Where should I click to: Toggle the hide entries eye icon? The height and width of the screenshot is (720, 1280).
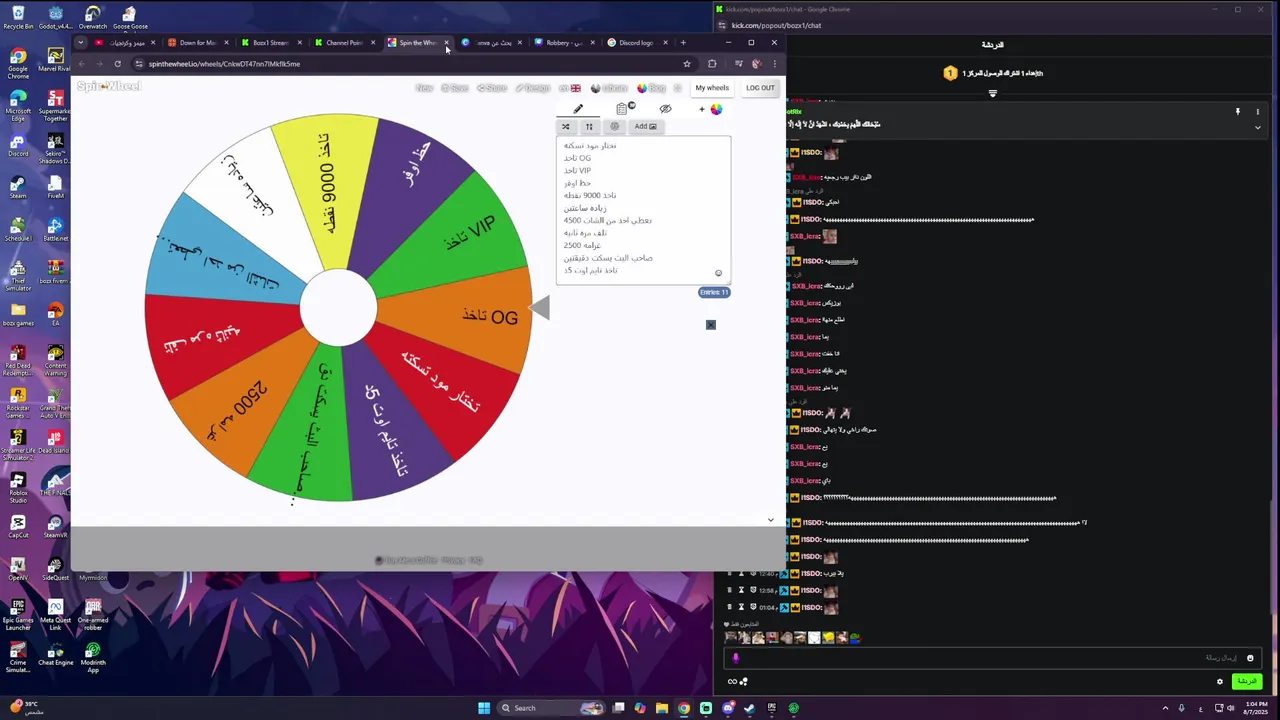coord(665,109)
